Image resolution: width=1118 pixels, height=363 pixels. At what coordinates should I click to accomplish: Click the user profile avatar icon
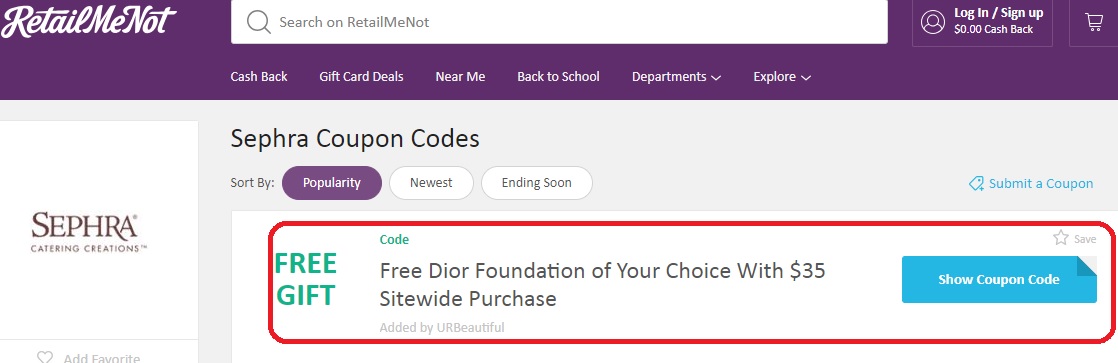click(933, 22)
